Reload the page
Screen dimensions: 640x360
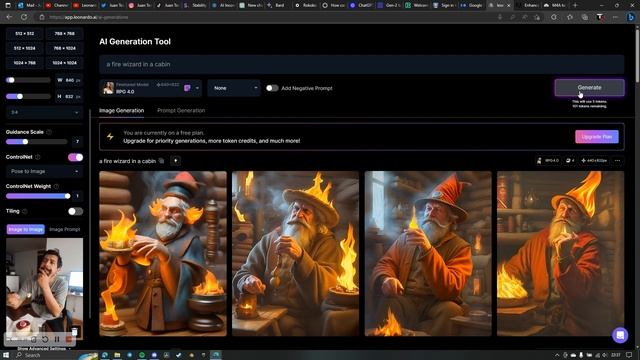[24, 17]
